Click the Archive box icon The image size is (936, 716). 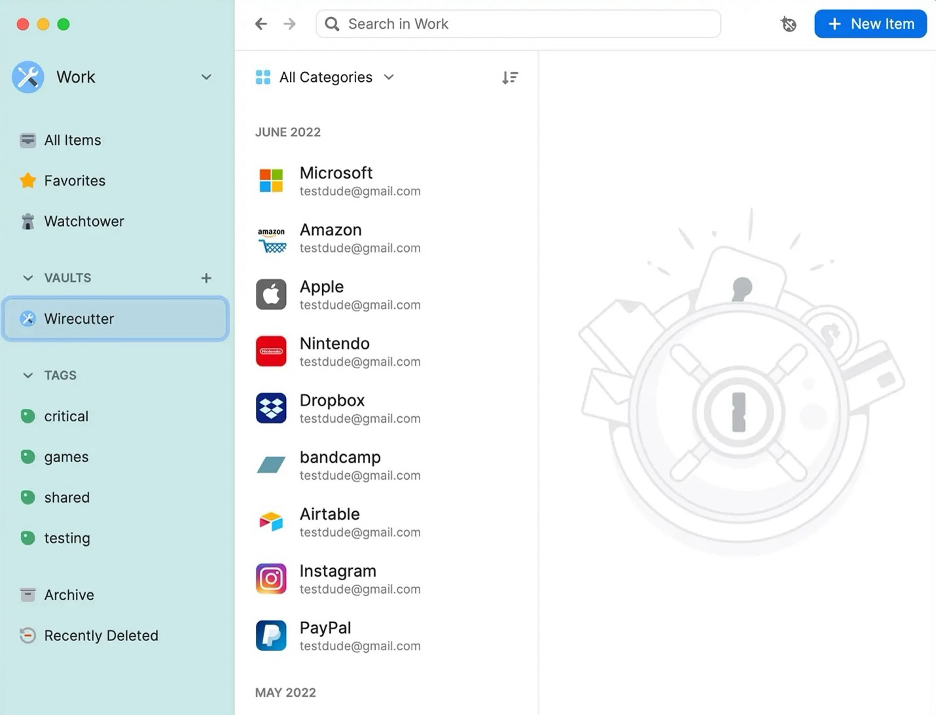click(x=26, y=594)
